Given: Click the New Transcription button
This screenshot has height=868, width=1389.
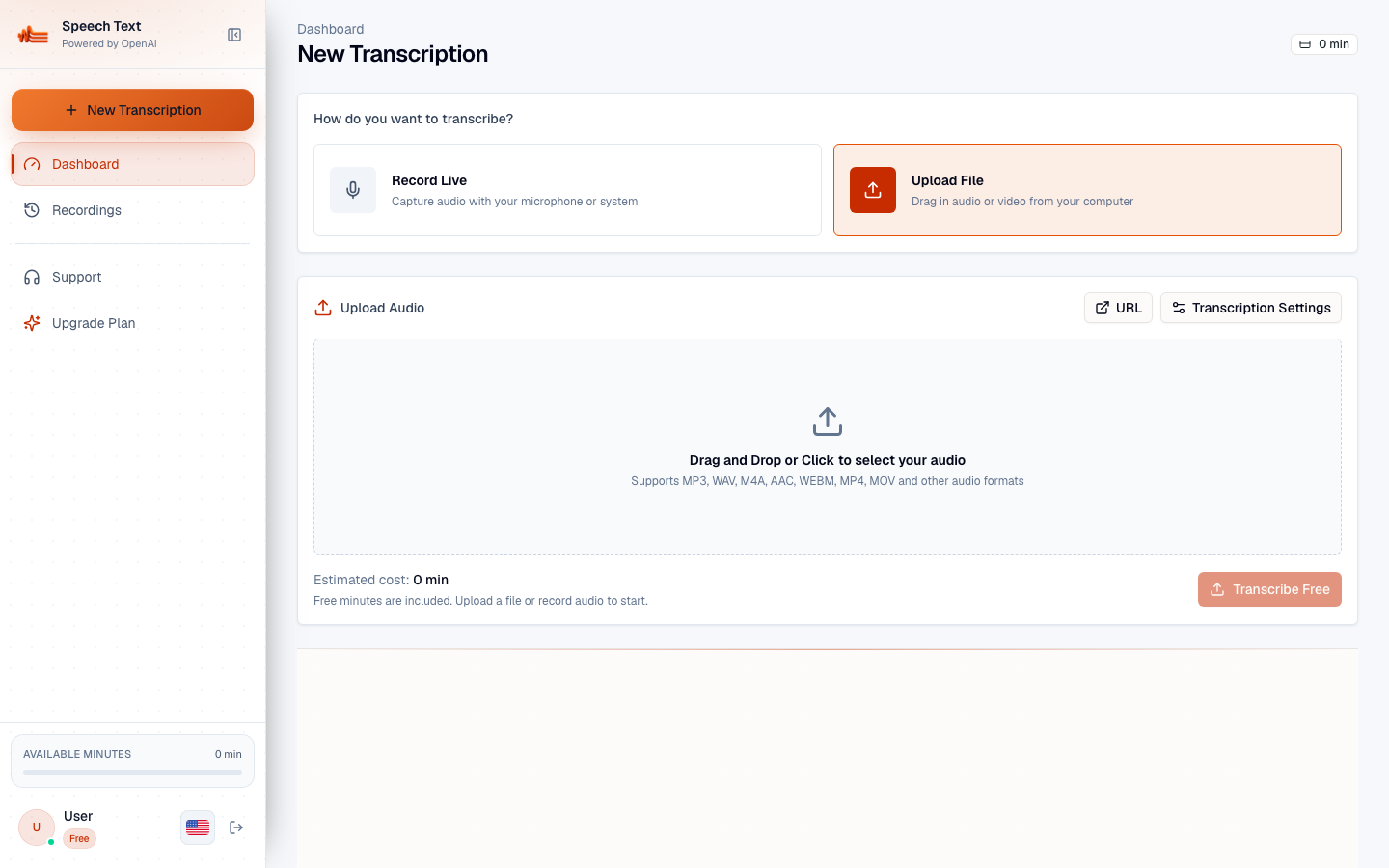Looking at the screenshot, I should [133, 110].
